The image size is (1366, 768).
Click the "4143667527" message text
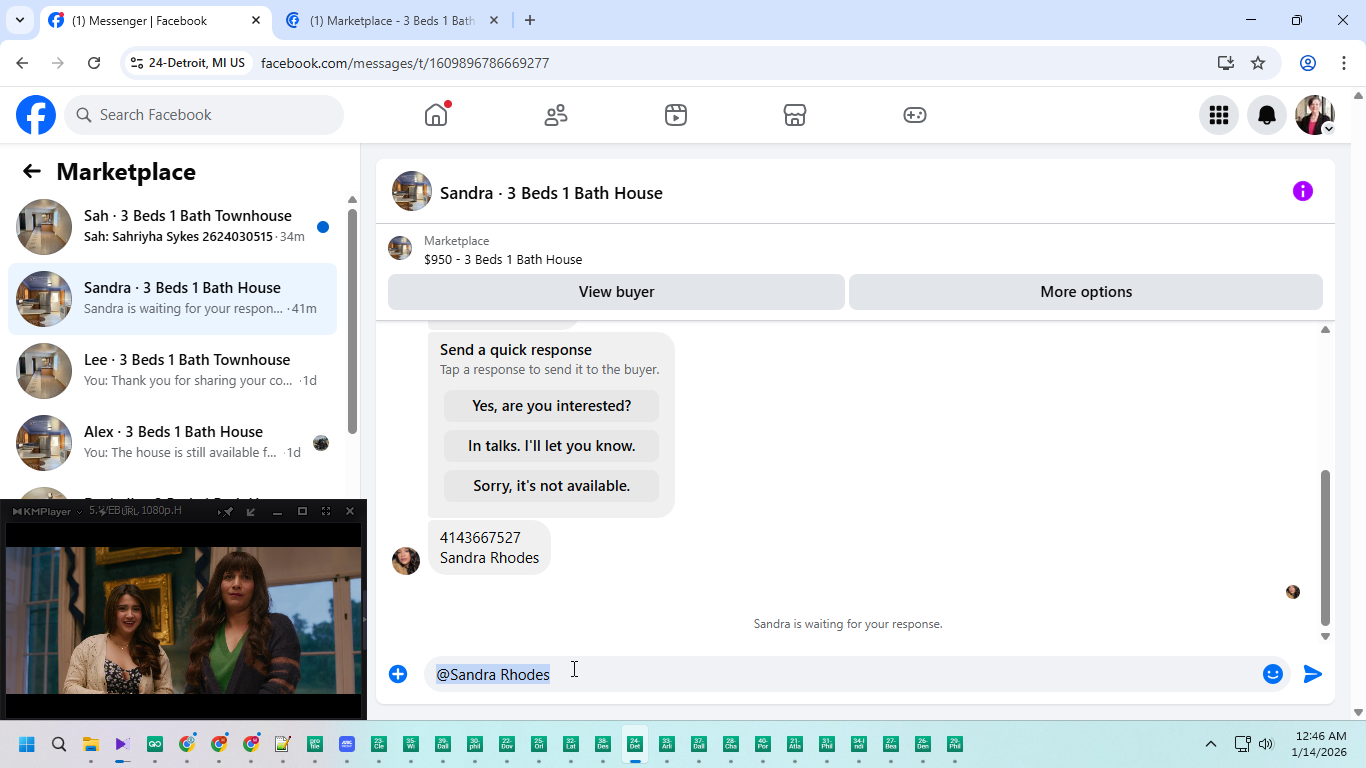click(480, 538)
